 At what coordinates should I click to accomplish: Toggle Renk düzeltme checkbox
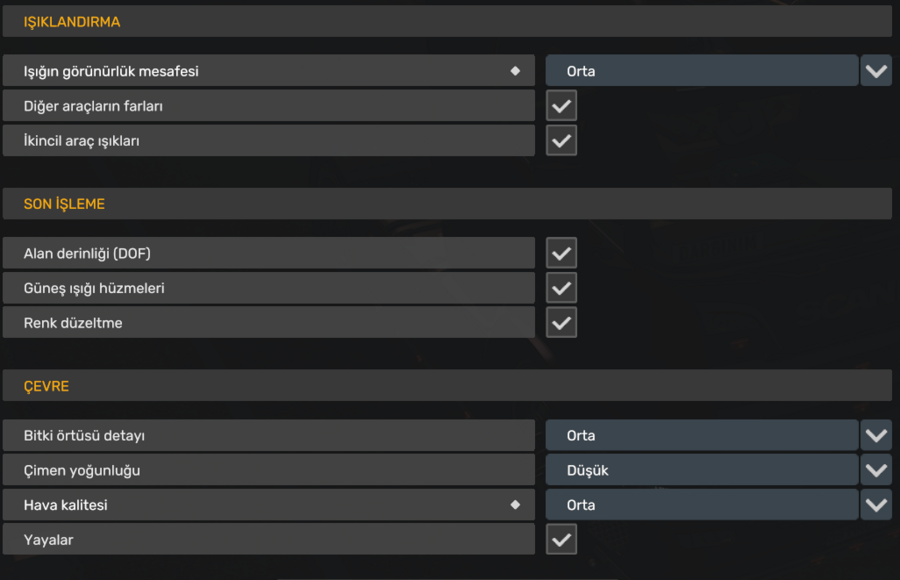[x=561, y=323]
